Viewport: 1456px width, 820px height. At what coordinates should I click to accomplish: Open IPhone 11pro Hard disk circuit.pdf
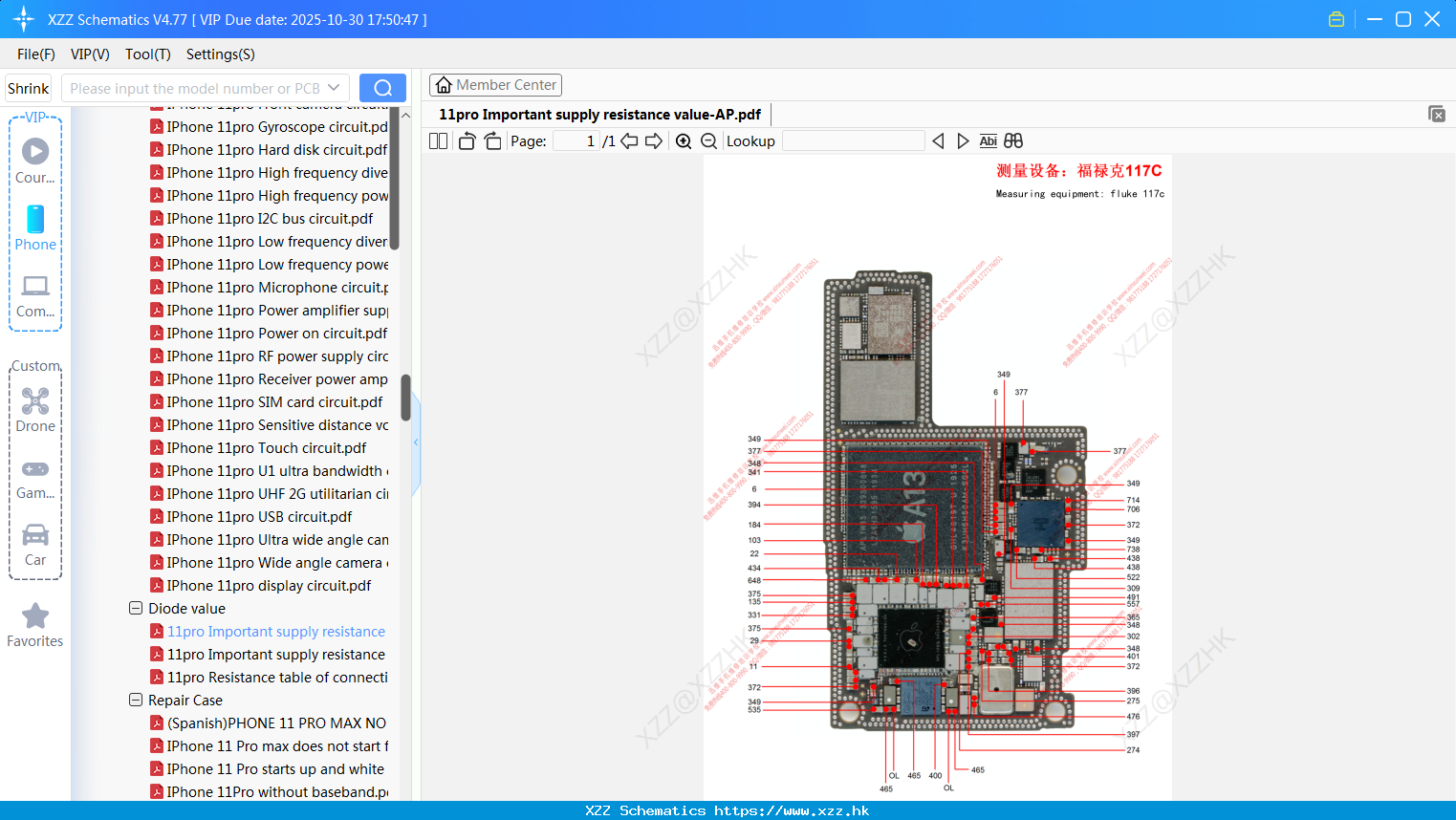point(269,149)
